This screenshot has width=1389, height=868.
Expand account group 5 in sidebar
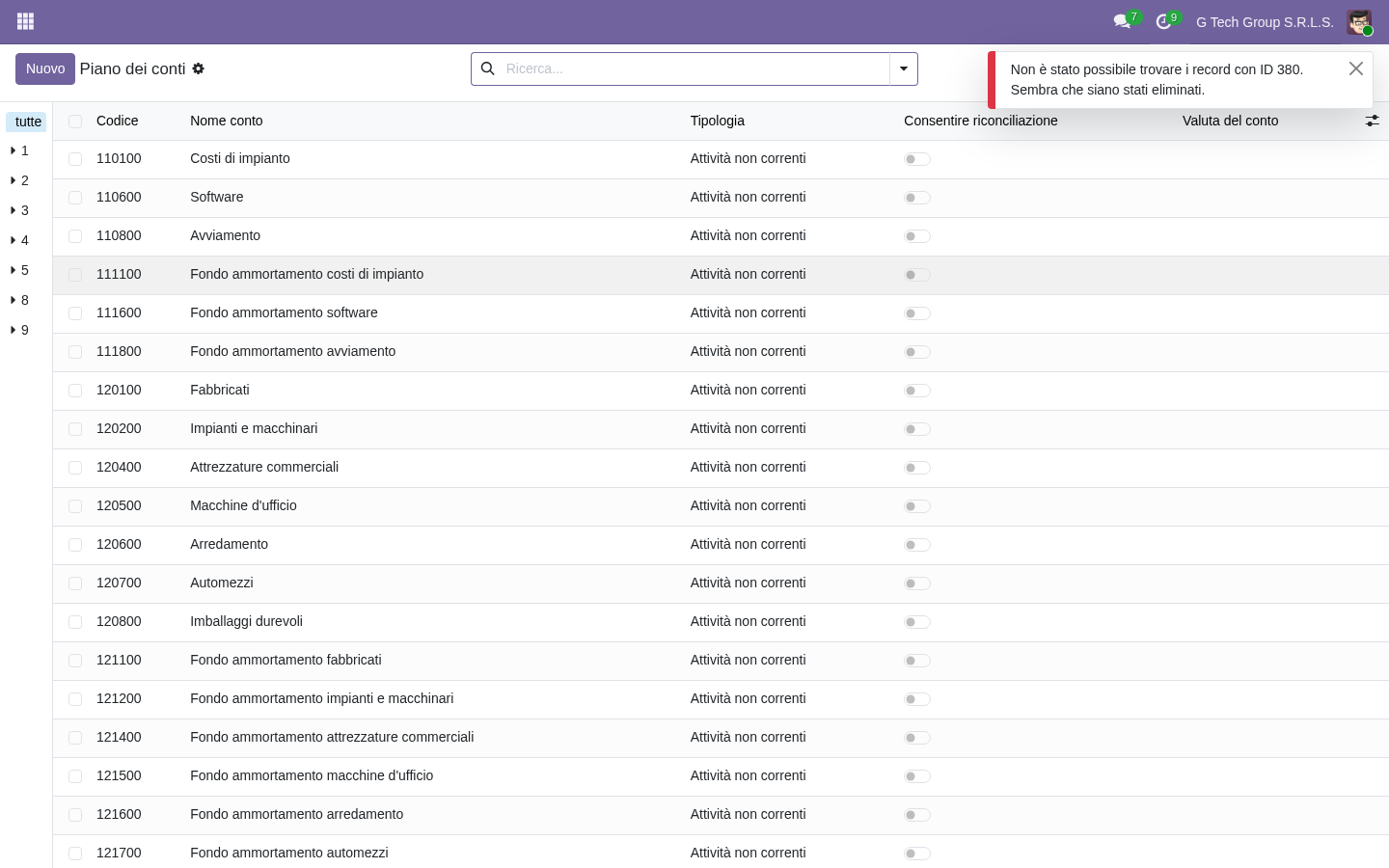19,270
